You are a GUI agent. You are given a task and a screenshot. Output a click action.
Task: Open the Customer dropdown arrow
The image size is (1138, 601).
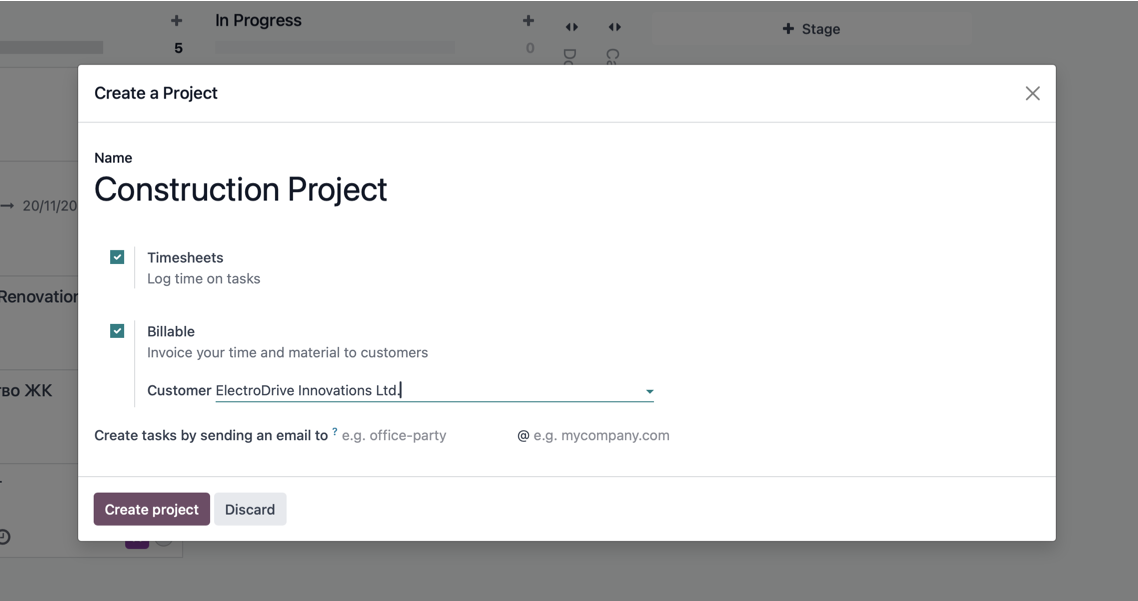click(x=650, y=391)
